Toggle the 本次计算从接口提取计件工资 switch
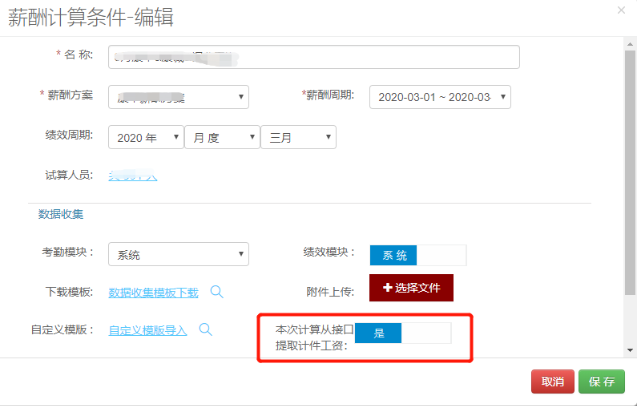640x406 pixels. click(403, 333)
